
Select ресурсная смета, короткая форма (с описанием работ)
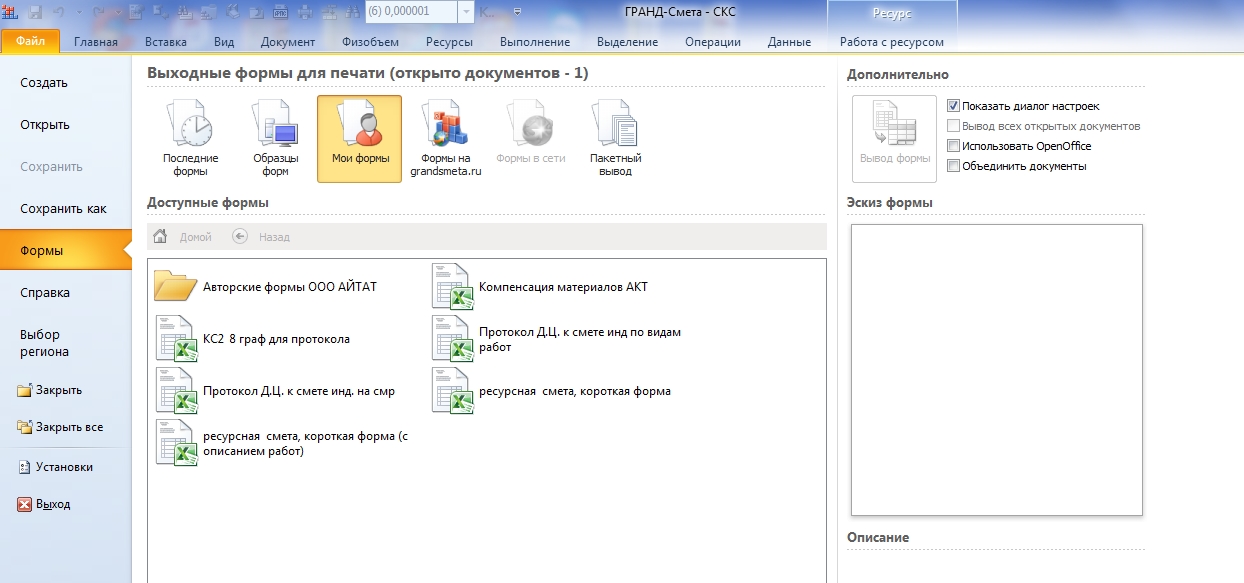[283, 443]
